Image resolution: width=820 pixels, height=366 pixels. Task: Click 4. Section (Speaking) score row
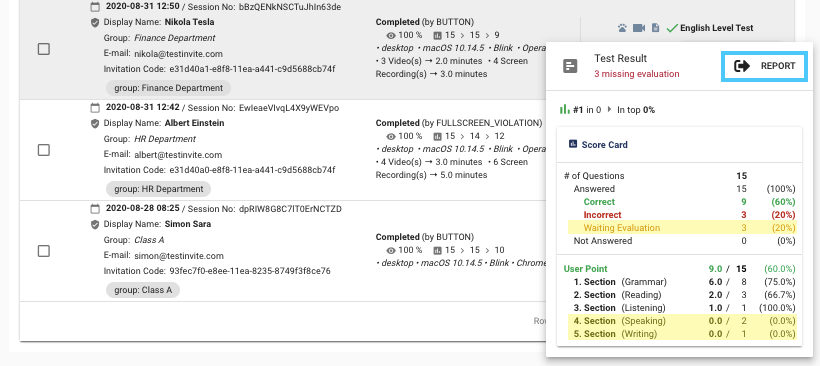coord(682,321)
